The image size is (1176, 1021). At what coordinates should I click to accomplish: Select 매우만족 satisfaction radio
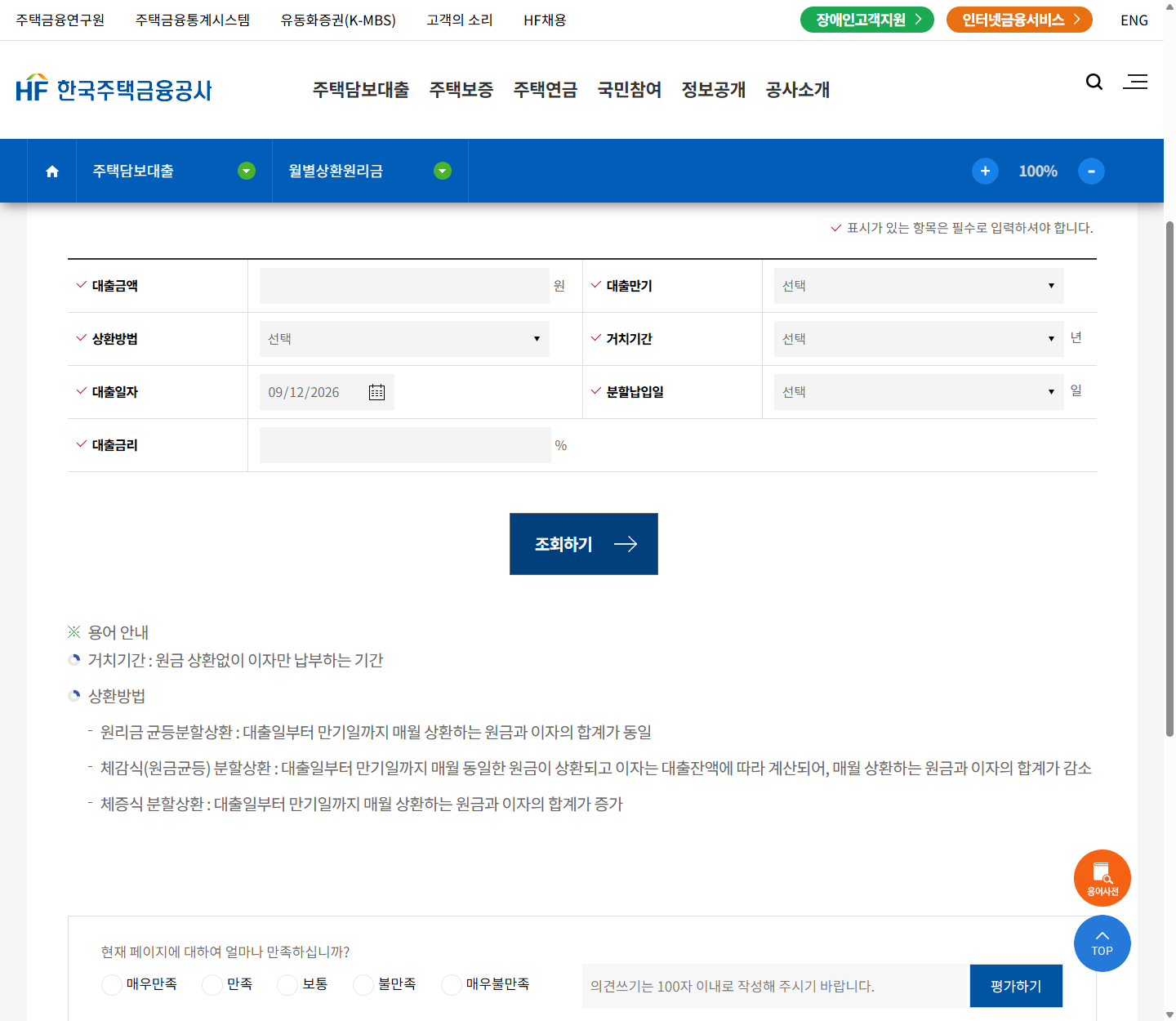coord(112,985)
